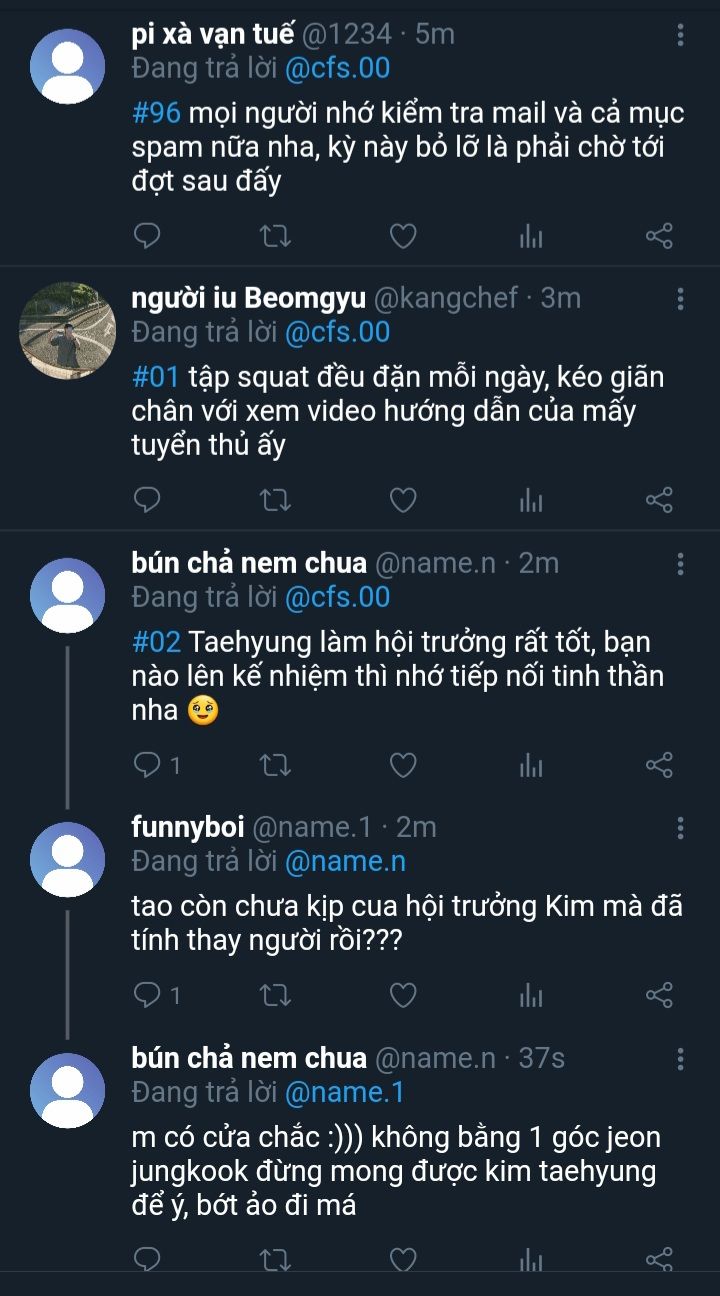Like the #02 Taehyung tweet
This screenshot has width=720, height=1296.
(402, 766)
